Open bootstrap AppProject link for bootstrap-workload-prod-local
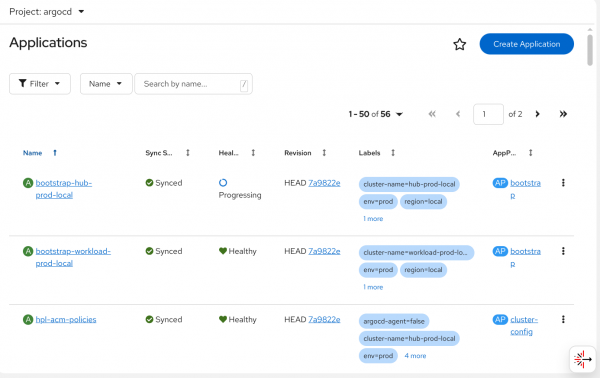 [x=525, y=257]
